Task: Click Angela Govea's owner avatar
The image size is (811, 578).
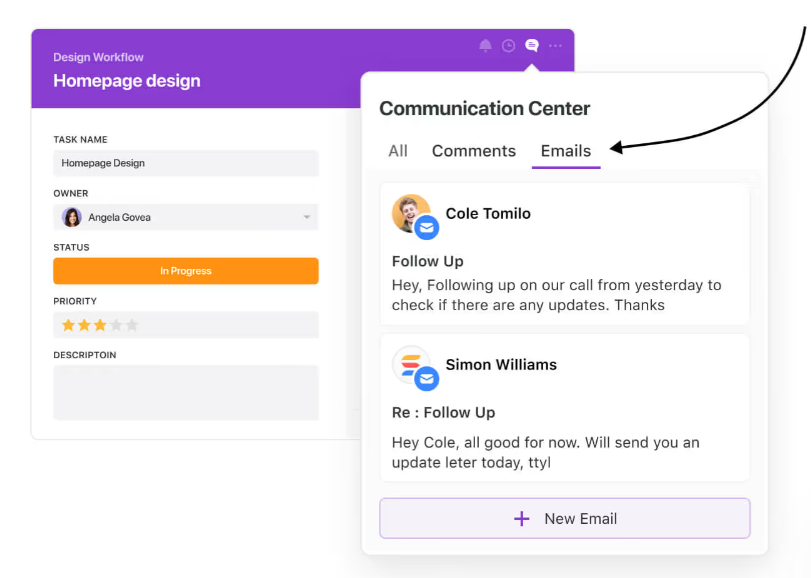Action: [x=72, y=217]
